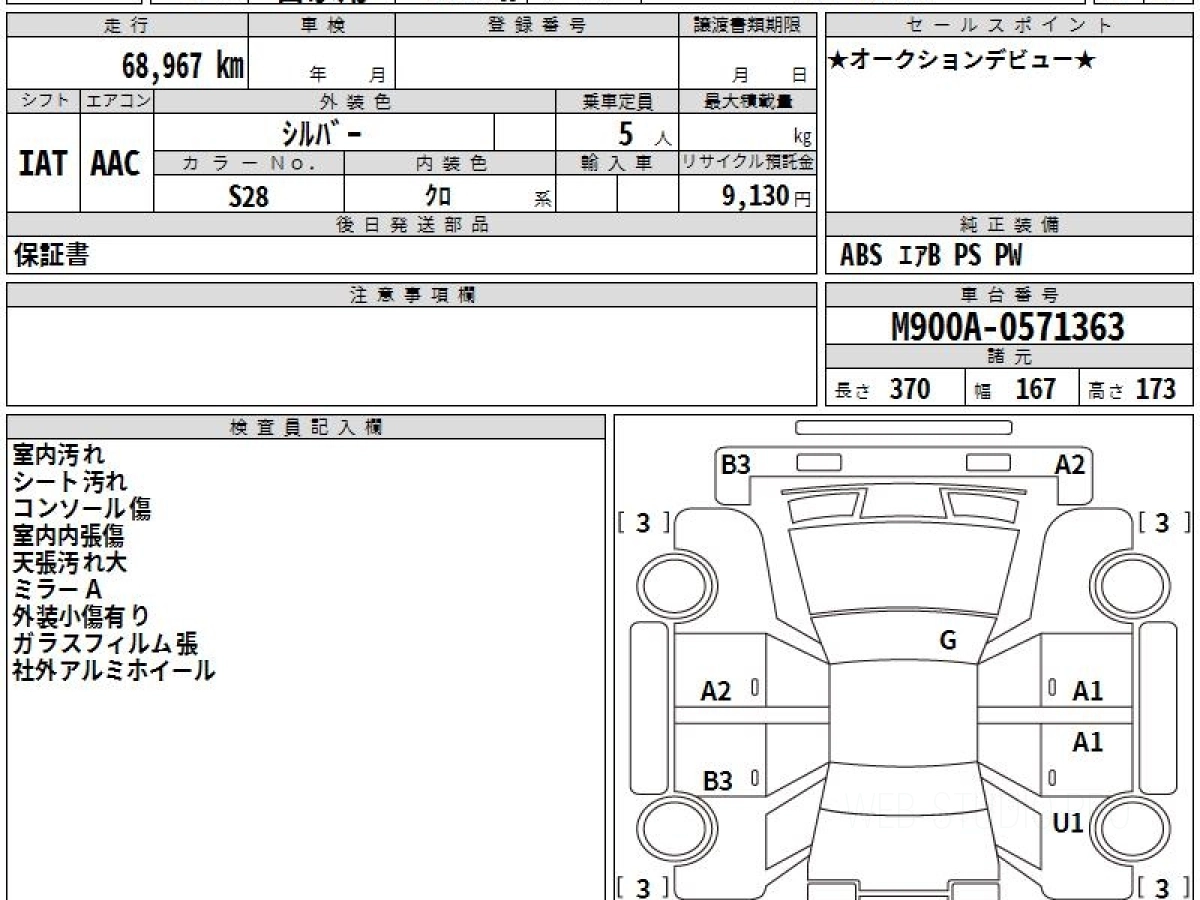This screenshot has height=900, width=1200.
Task: Click the ABS エアB PS PW equipment line
Action: [x=931, y=256]
